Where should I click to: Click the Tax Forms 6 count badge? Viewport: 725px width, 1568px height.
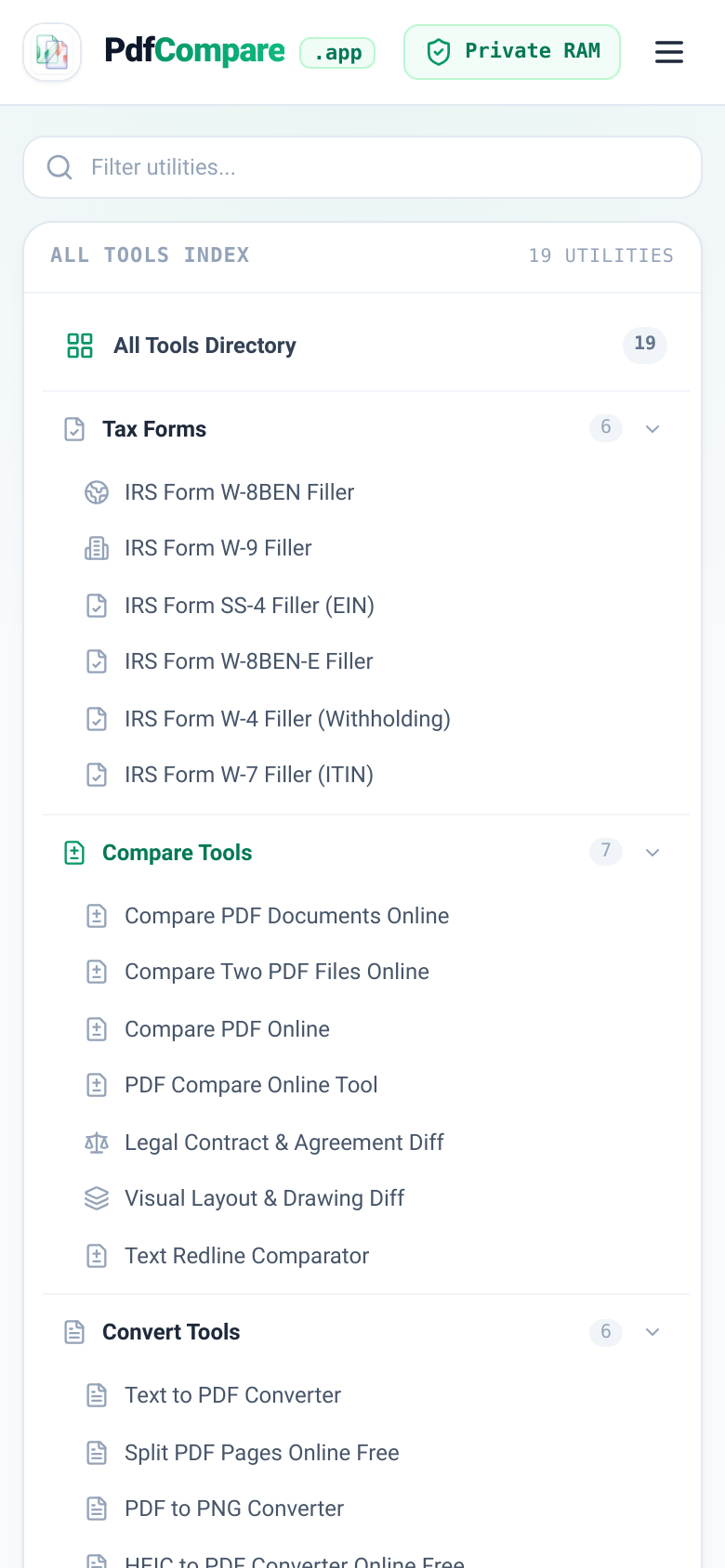[606, 427]
